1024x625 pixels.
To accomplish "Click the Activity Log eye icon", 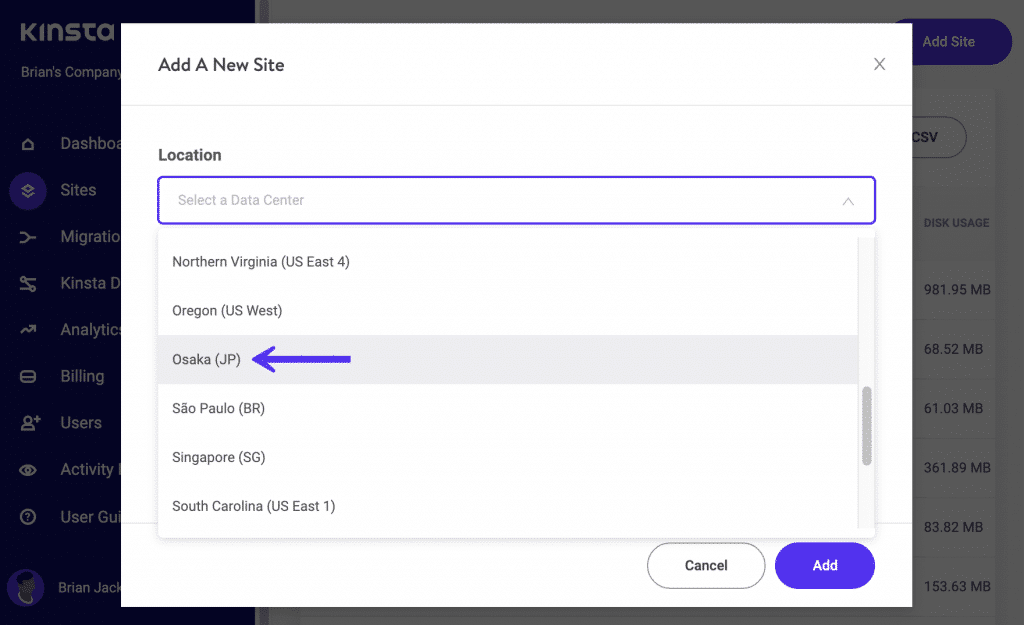I will pyautogui.click(x=28, y=470).
